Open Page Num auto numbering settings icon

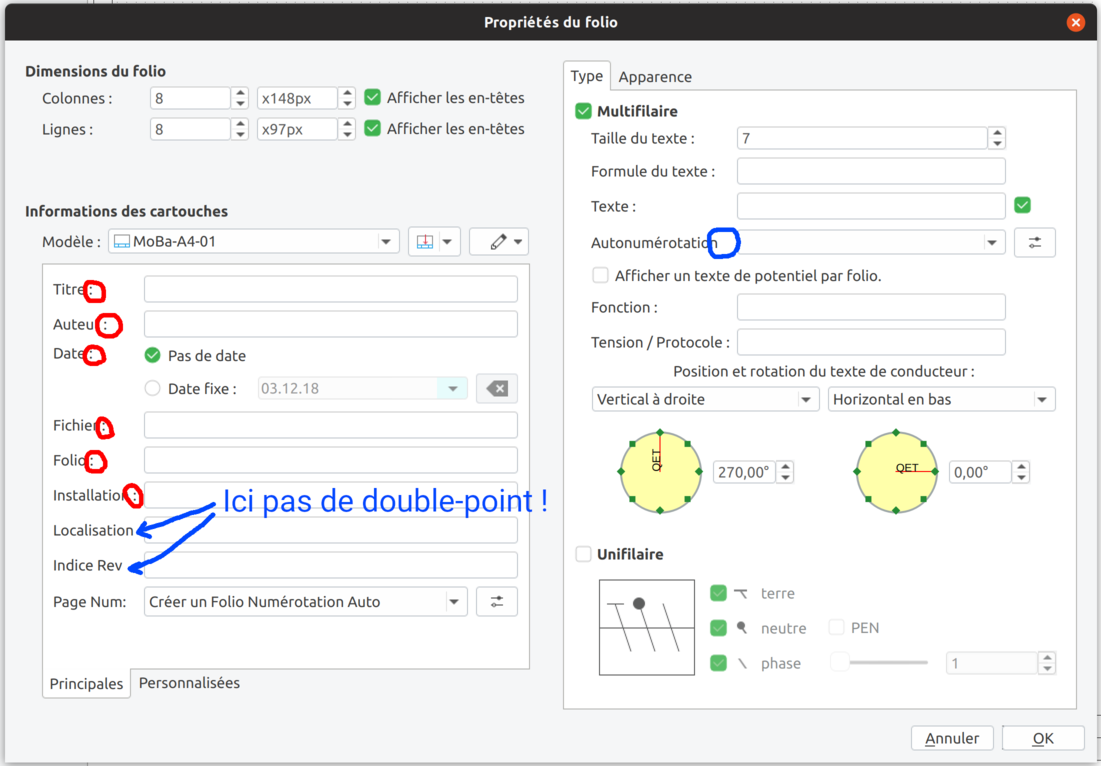[497, 602]
